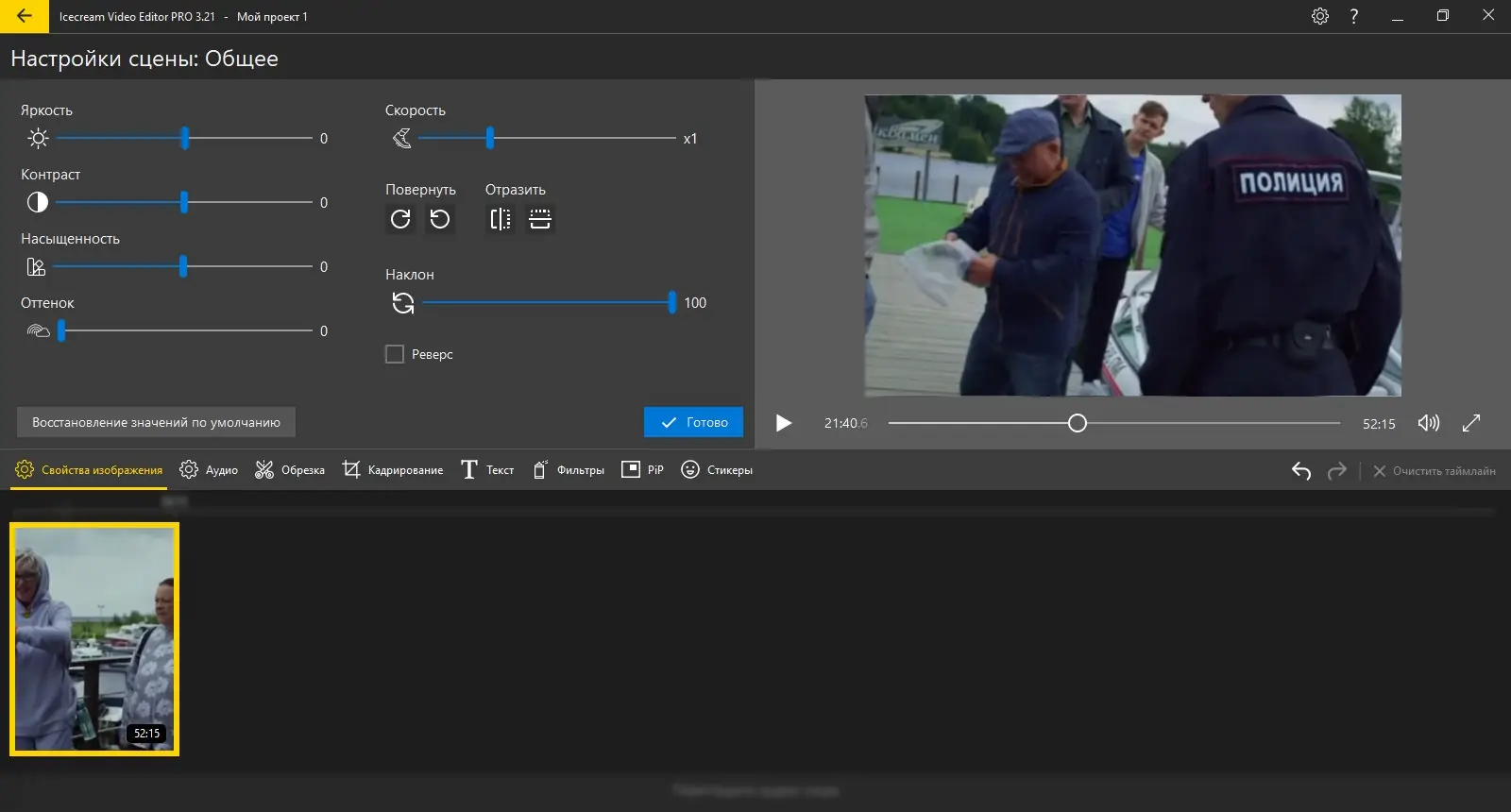This screenshot has width=1511, height=812.
Task: Click the undo arrow icon
Action: 1301,470
